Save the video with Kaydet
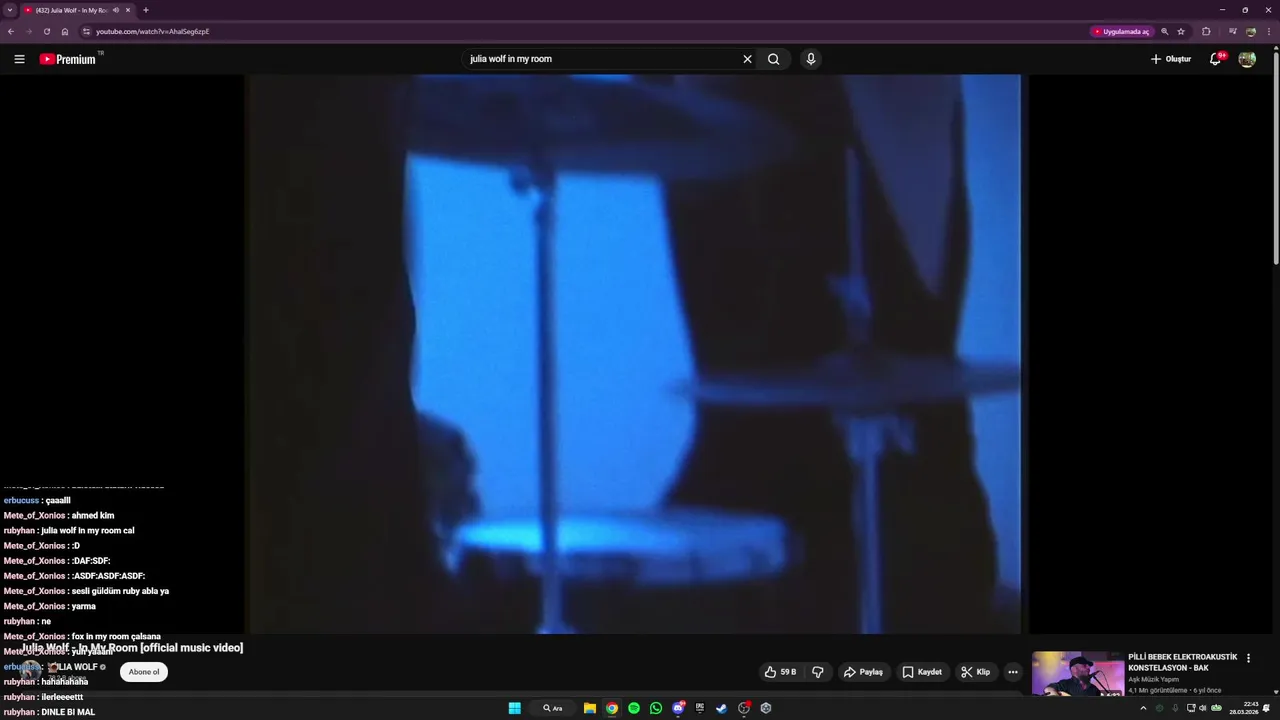The height and width of the screenshot is (720, 1280). pos(922,672)
